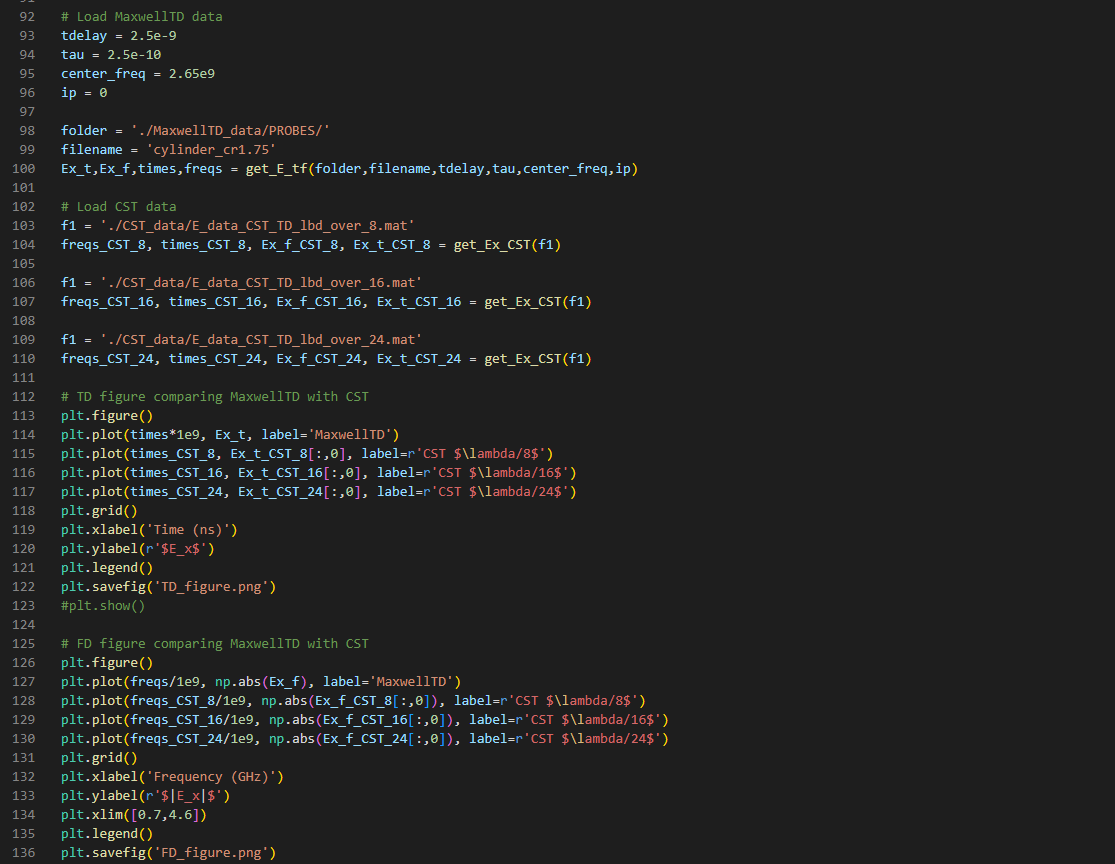Place cursor on 'tdelay = 2.5e-9' line
This screenshot has height=864, width=1115.
pyautogui.click(x=119, y=36)
